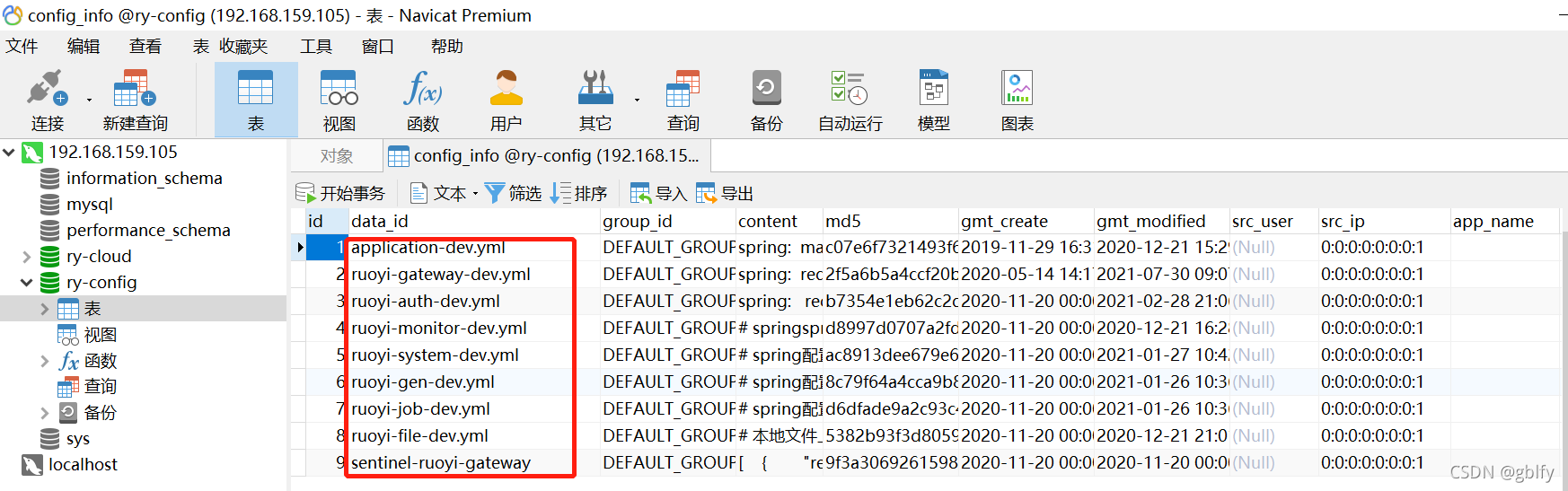Screen dimensions: 1568x491
Task: Click the 导出 export button
Action: (725, 193)
